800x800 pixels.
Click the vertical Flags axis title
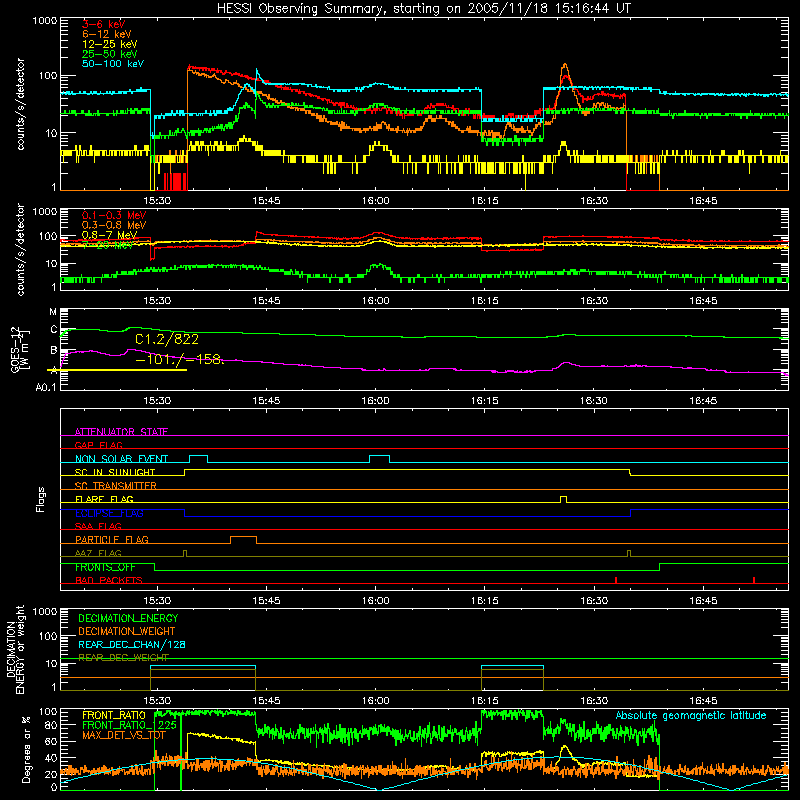click(x=41, y=499)
